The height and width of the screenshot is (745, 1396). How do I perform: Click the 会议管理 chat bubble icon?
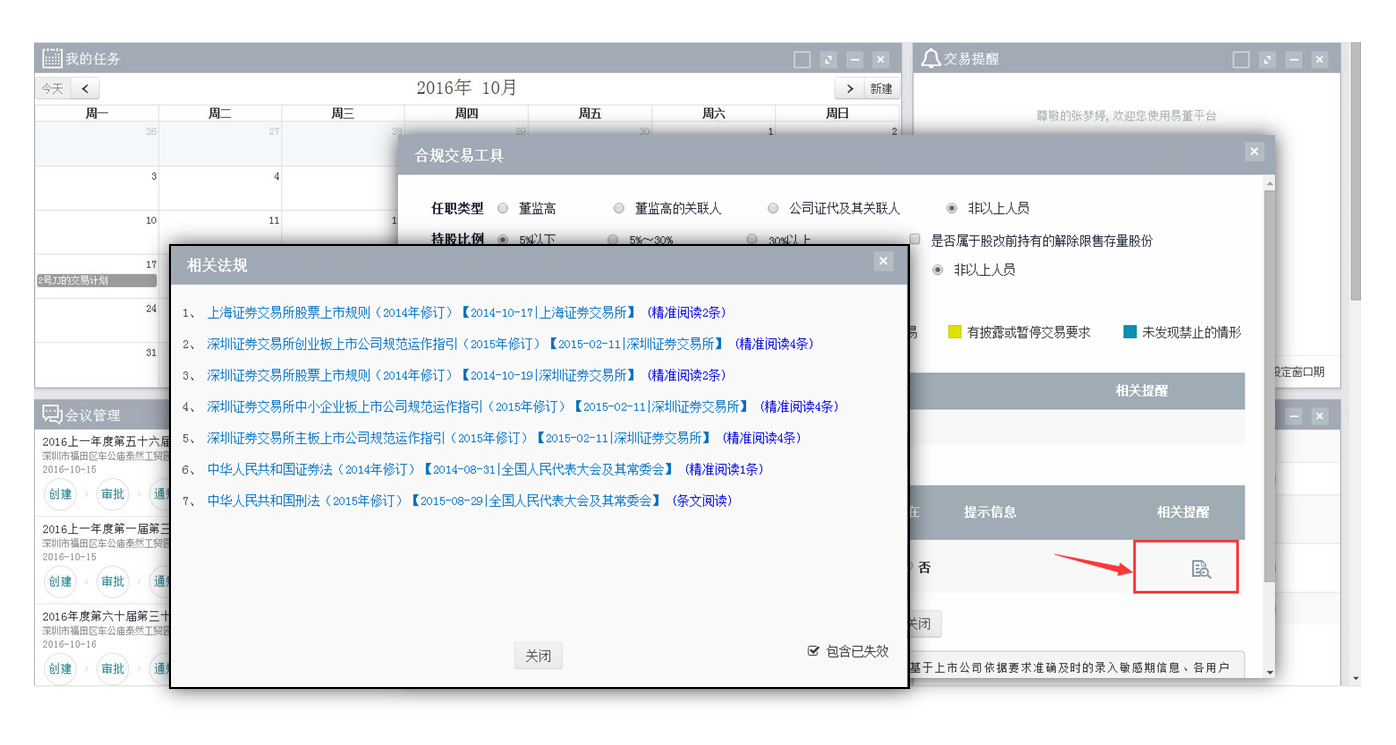pos(52,414)
